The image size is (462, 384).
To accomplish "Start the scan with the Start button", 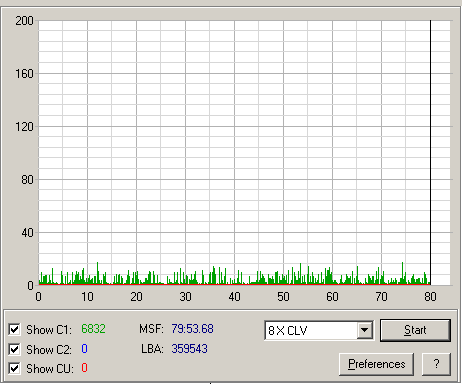I will (415, 330).
